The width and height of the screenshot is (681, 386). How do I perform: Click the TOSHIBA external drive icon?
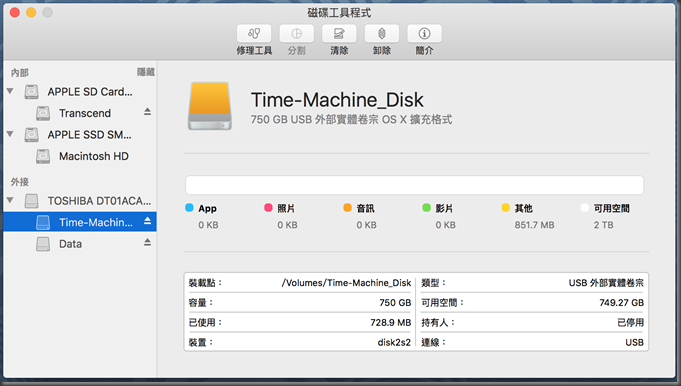[x=31, y=201]
